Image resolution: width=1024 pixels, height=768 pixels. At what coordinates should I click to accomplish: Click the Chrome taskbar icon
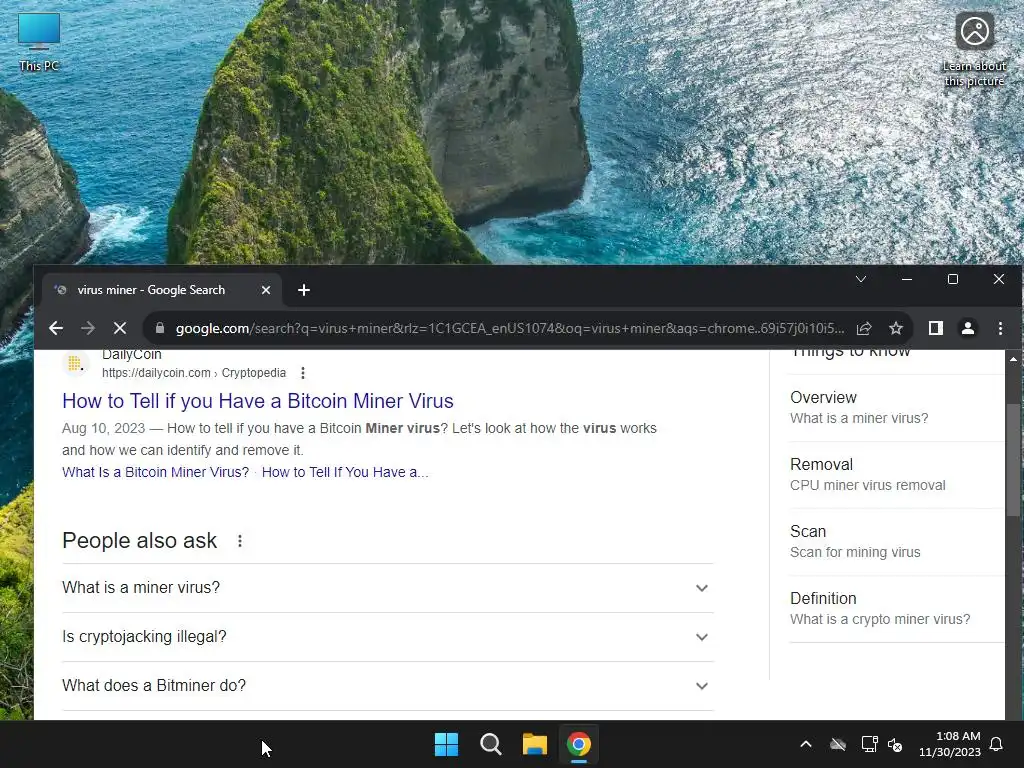pos(579,744)
